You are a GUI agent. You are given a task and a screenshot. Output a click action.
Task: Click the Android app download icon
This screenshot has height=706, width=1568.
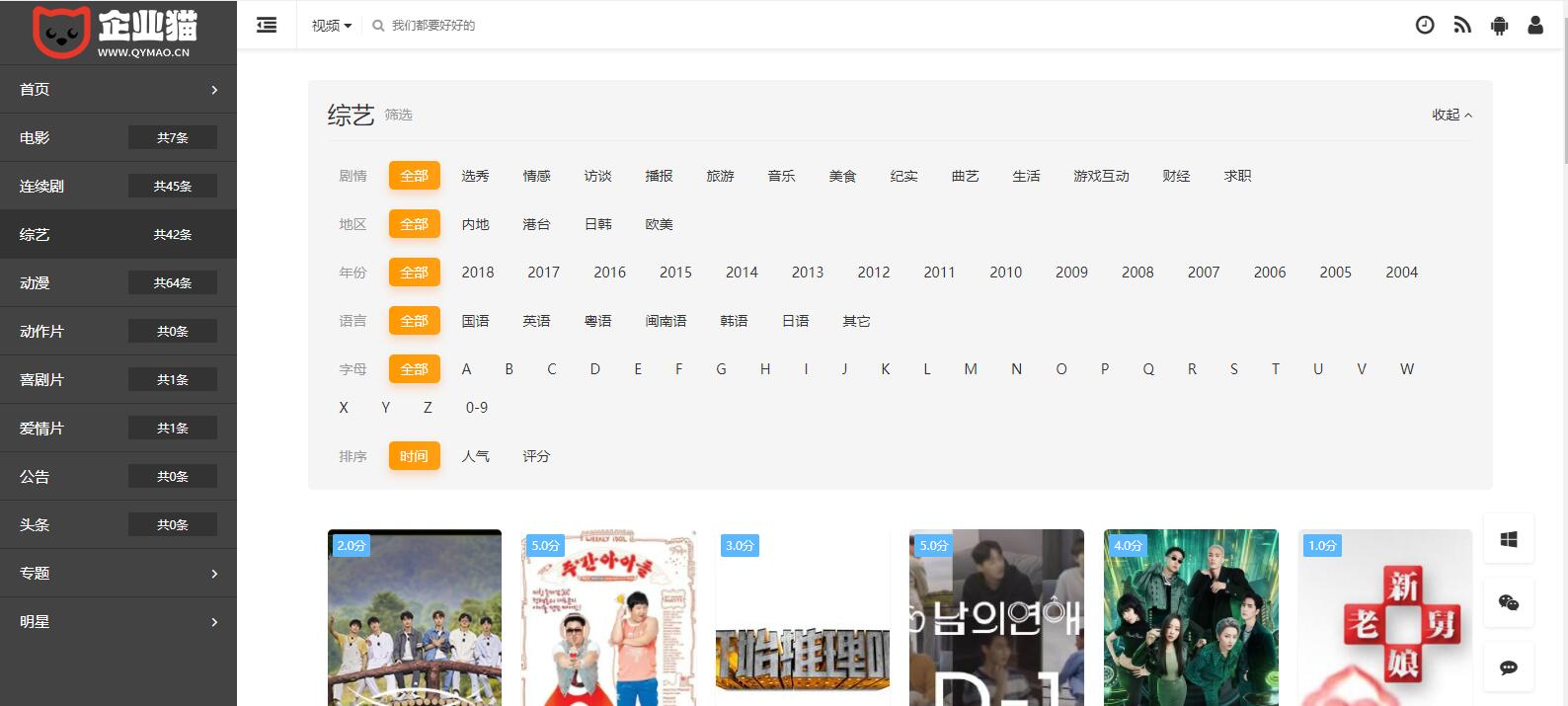pyautogui.click(x=1499, y=25)
